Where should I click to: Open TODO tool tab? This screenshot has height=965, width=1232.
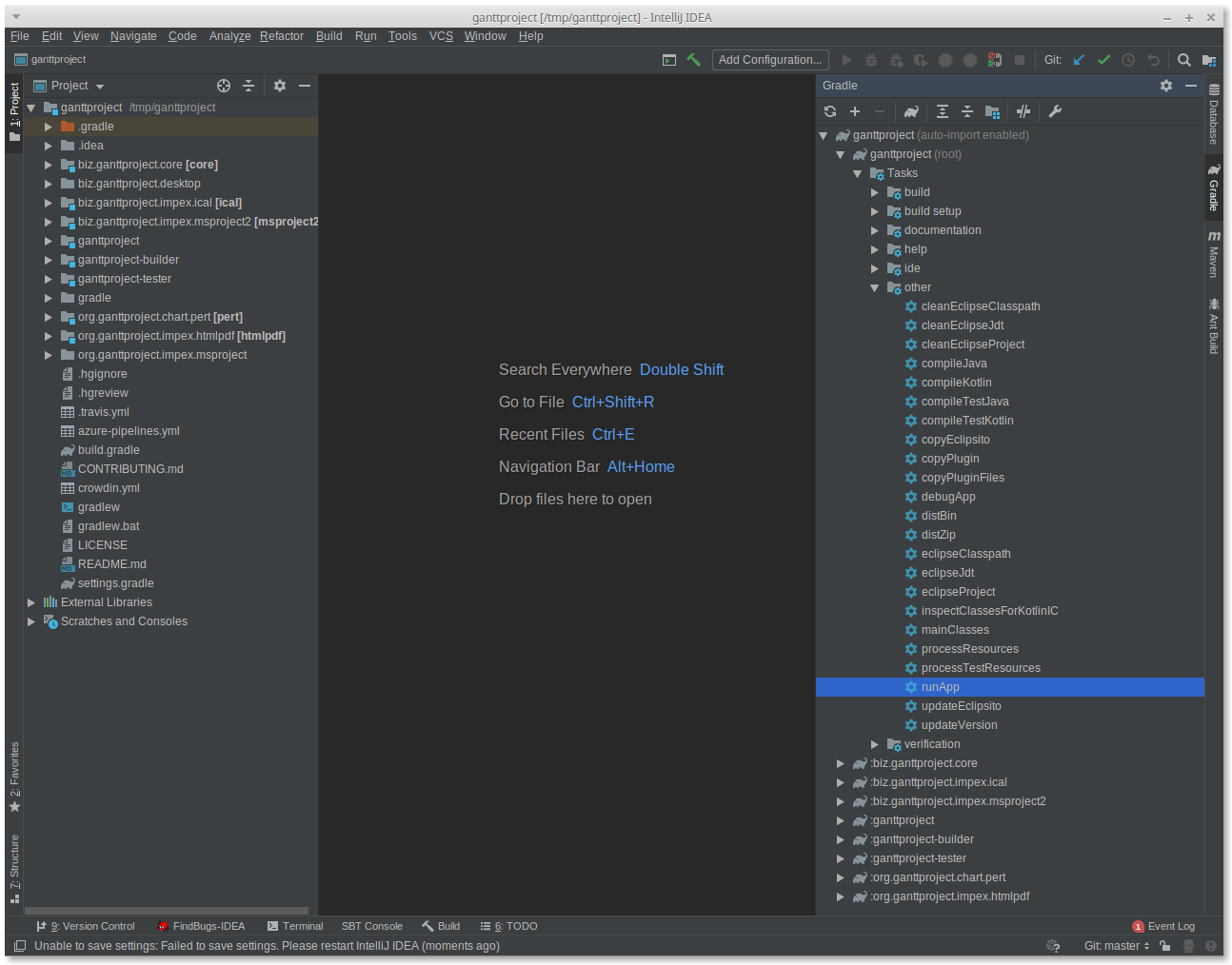509,926
